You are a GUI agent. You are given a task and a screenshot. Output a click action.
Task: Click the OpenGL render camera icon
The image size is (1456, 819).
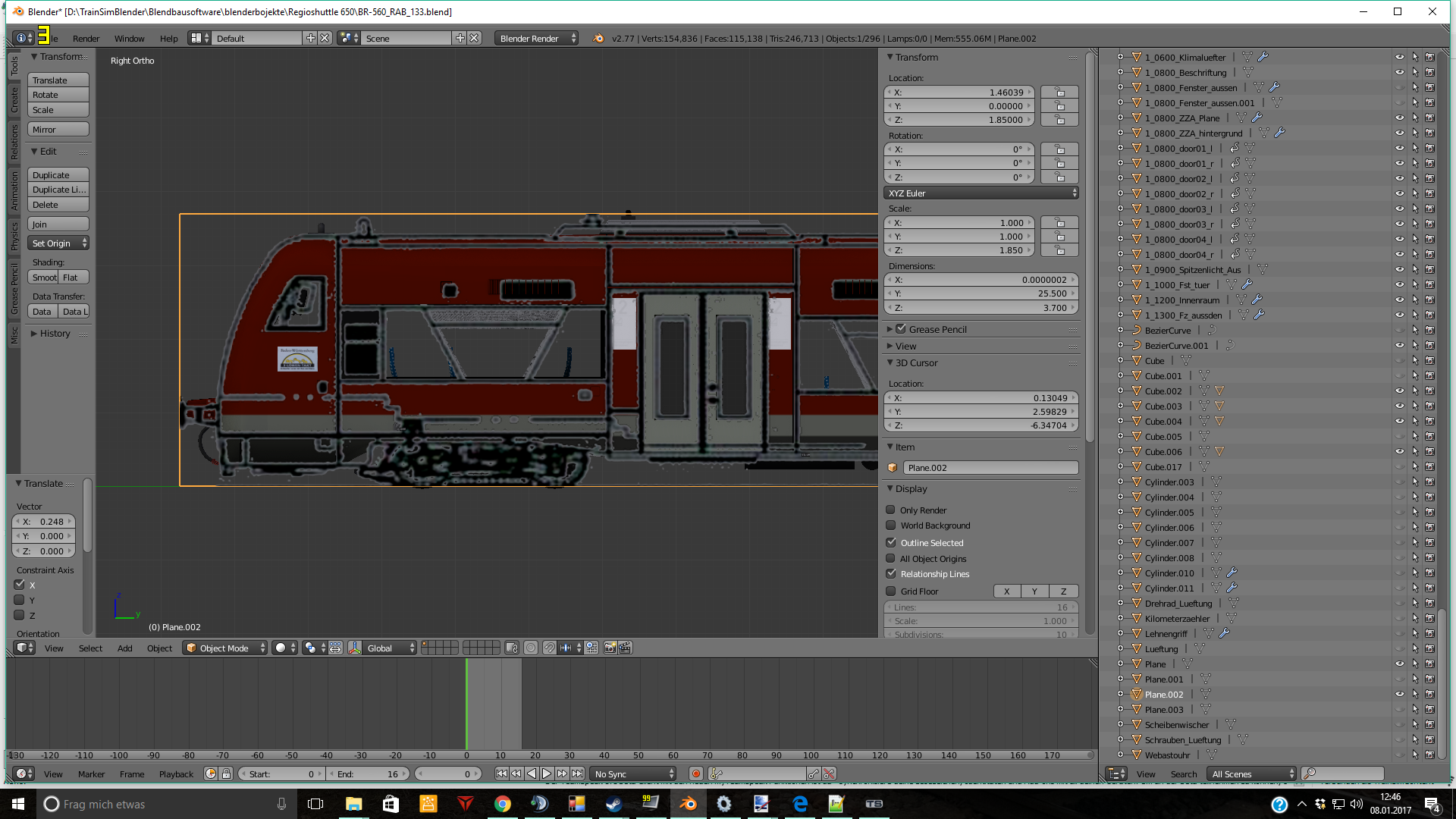pyautogui.click(x=610, y=648)
